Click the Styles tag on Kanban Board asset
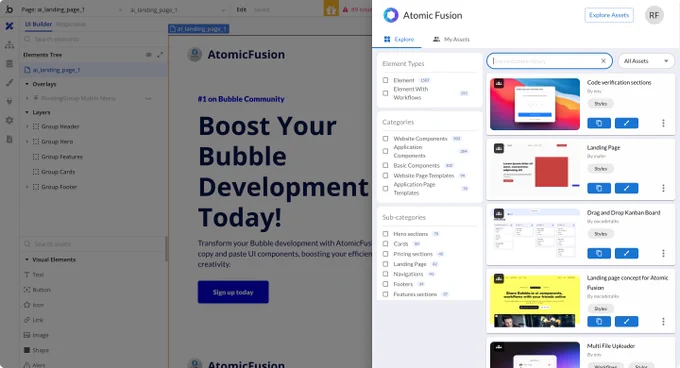680x368 pixels. click(601, 234)
